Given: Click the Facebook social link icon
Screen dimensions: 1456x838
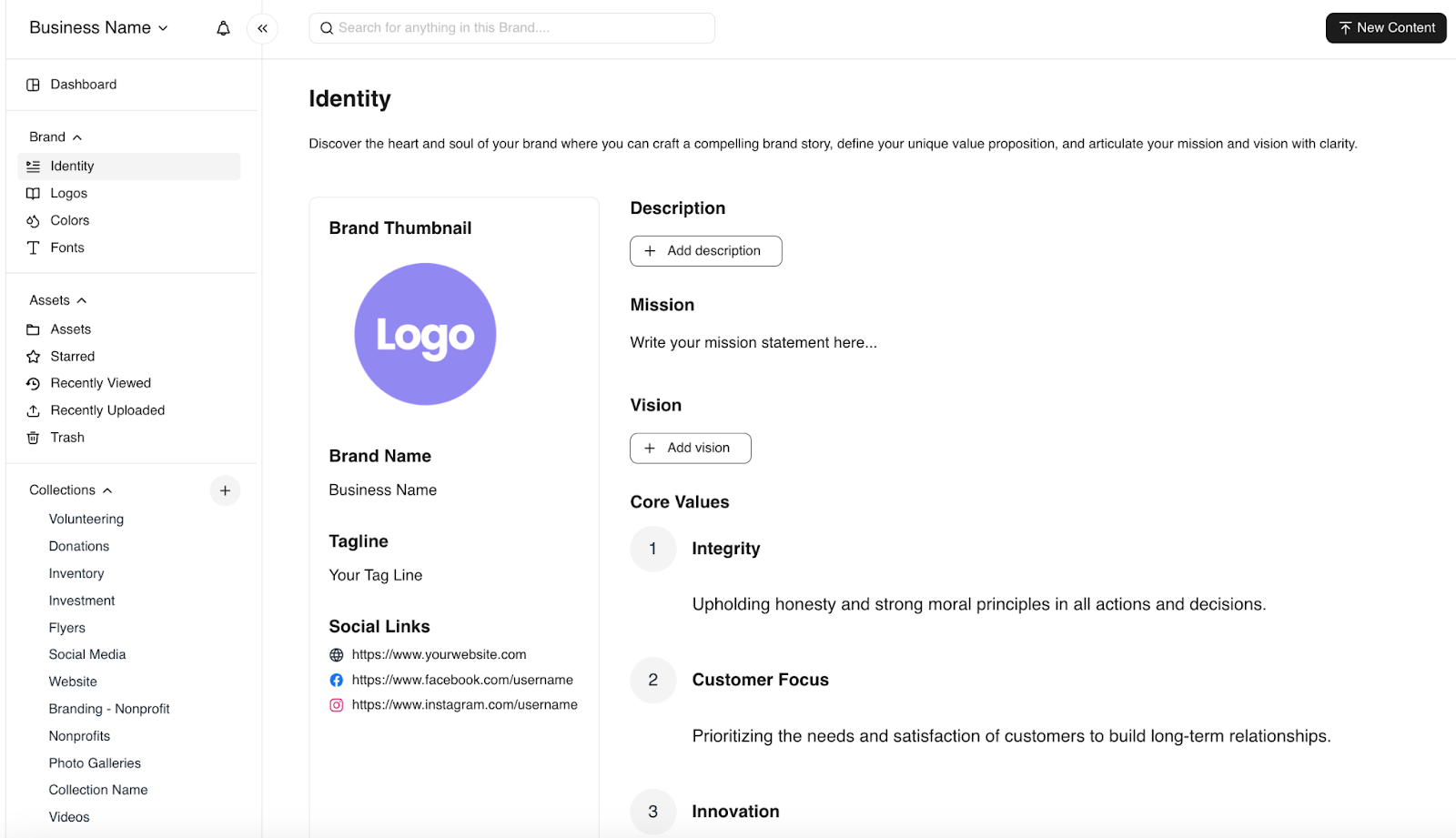Looking at the screenshot, I should [336, 680].
